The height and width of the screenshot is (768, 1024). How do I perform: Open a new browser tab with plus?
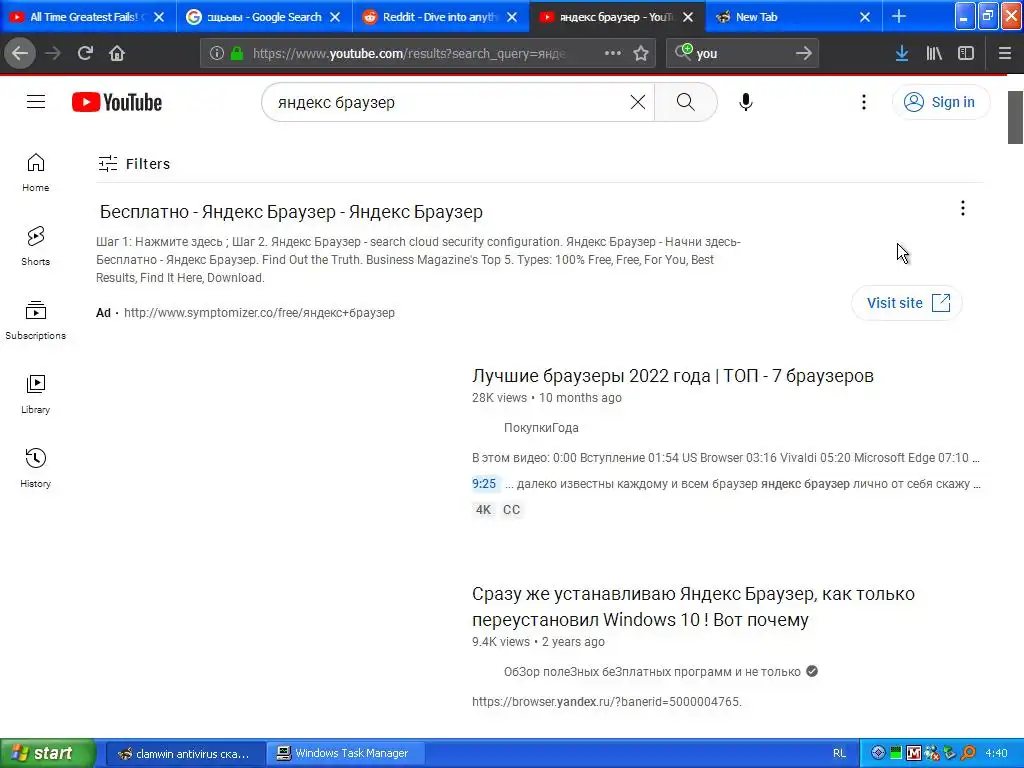899,16
